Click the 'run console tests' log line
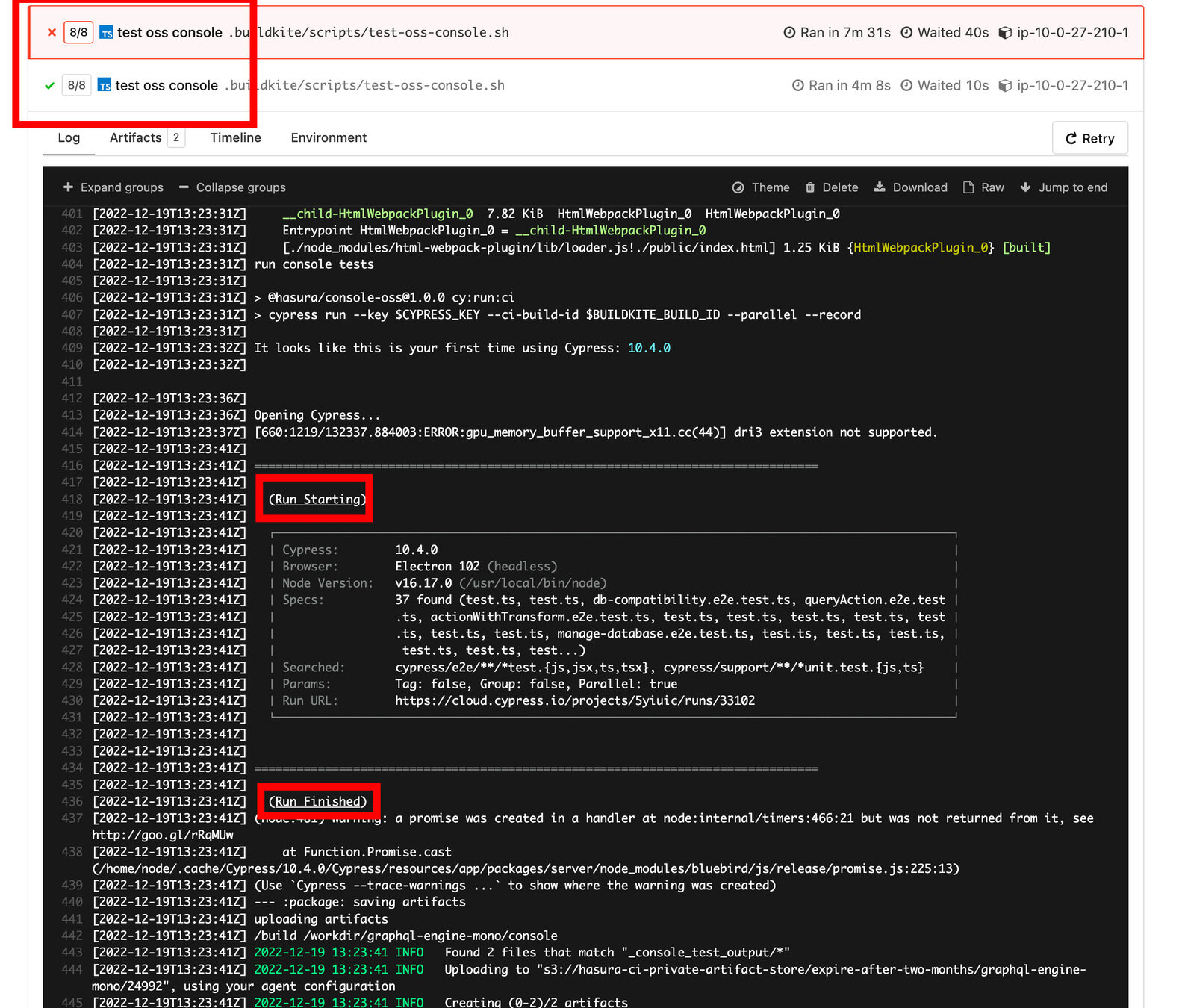 pos(314,264)
